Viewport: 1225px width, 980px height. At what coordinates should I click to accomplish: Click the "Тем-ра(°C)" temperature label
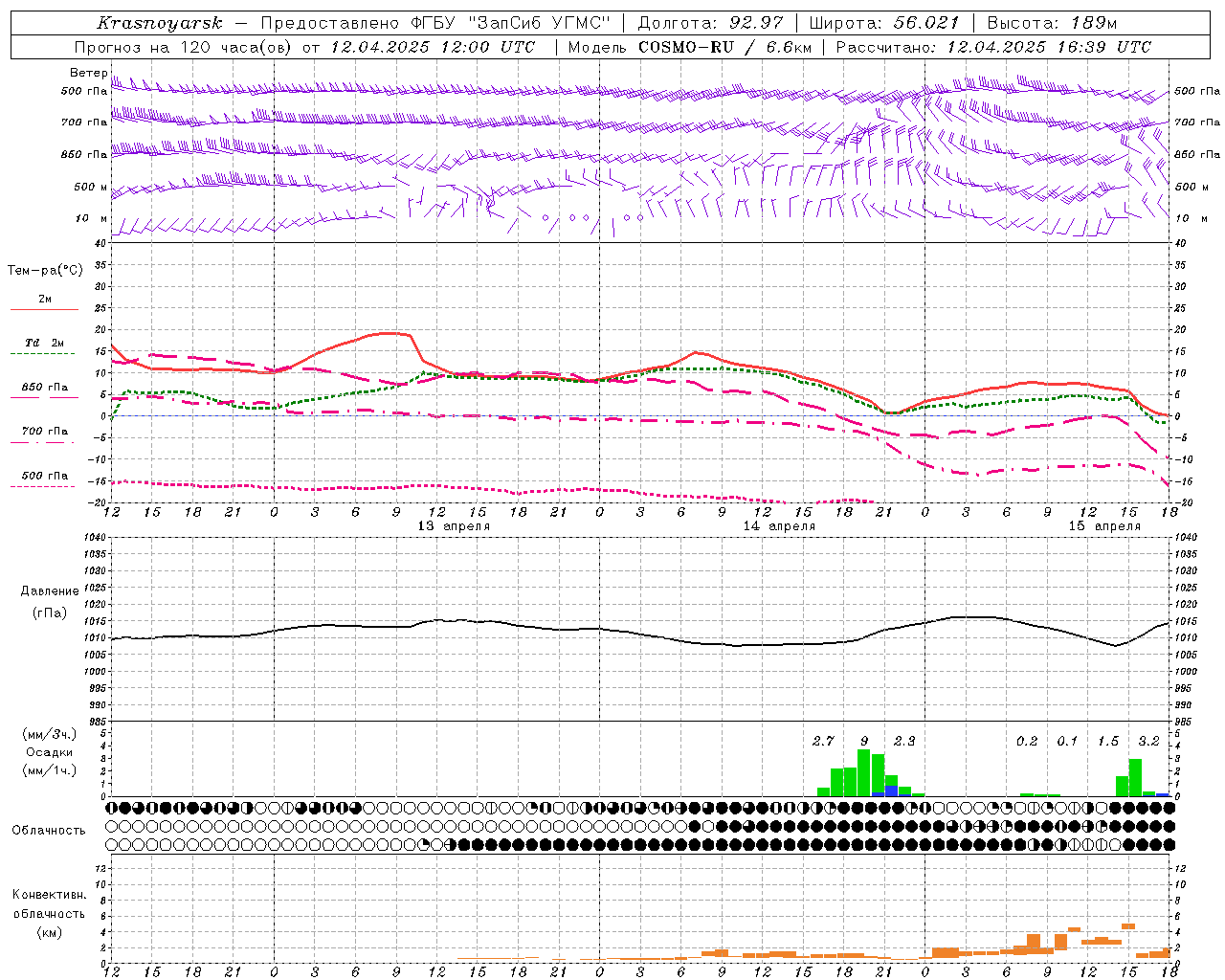pos(45,271)
